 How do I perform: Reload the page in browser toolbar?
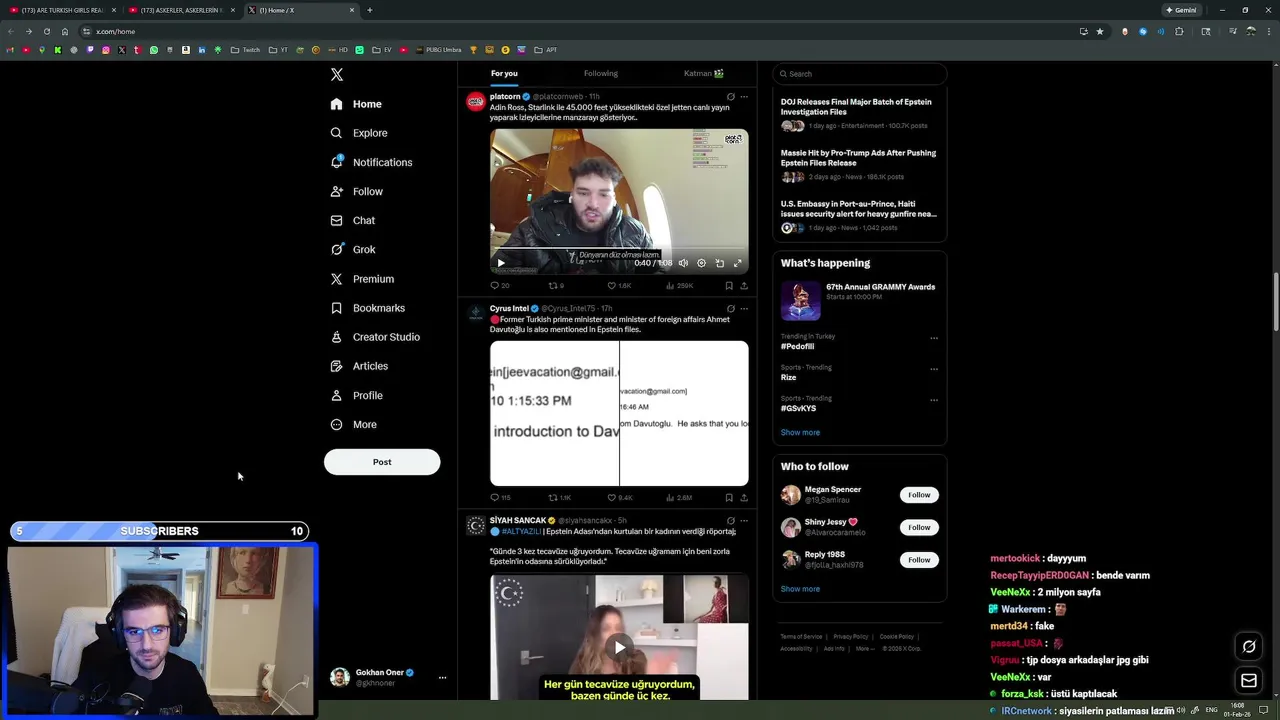46,31
